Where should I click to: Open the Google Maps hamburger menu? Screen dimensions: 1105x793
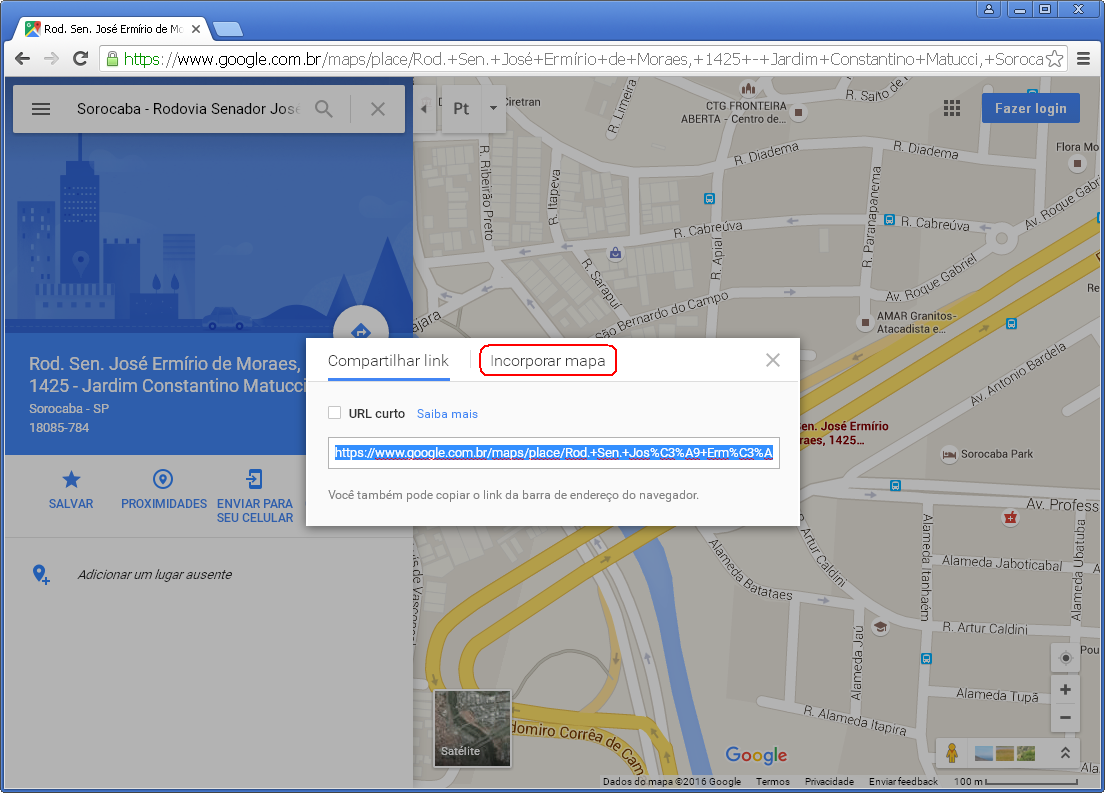click(x=41, y=109)
